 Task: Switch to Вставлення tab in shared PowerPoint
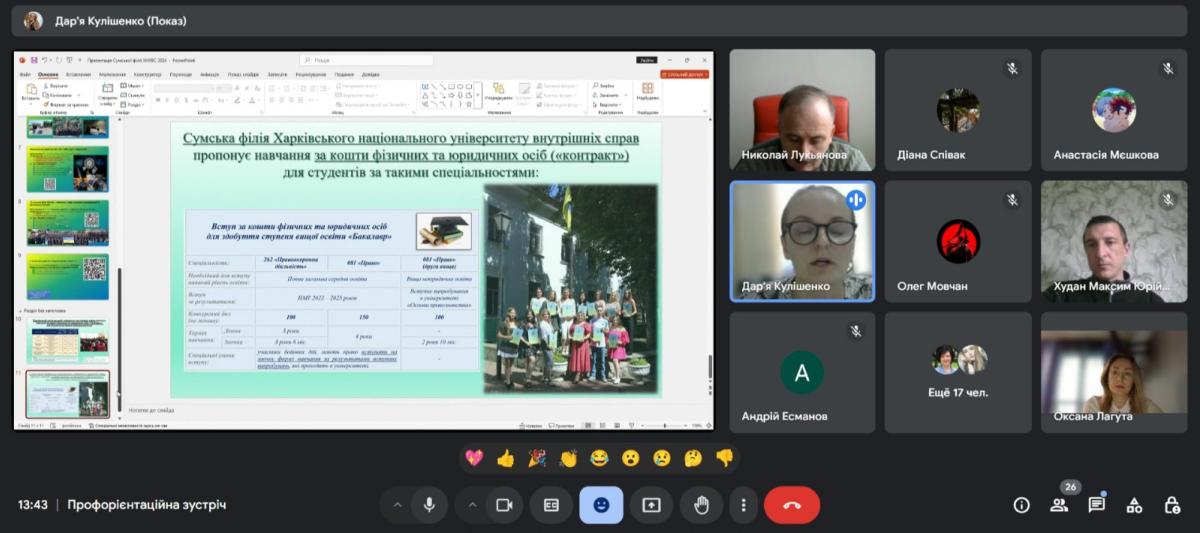click(78, 74)
